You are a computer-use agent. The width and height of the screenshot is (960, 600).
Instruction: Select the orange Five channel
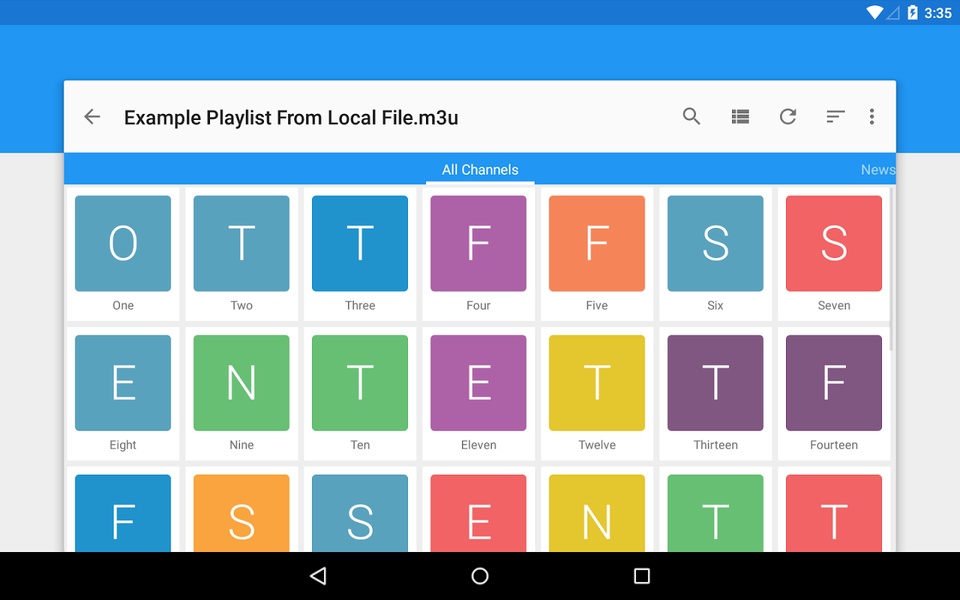(x=597, y=253)
